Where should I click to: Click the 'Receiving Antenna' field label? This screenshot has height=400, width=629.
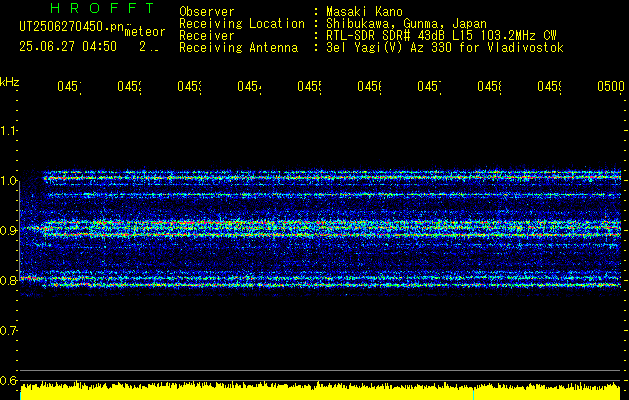[x=238, y=48]
